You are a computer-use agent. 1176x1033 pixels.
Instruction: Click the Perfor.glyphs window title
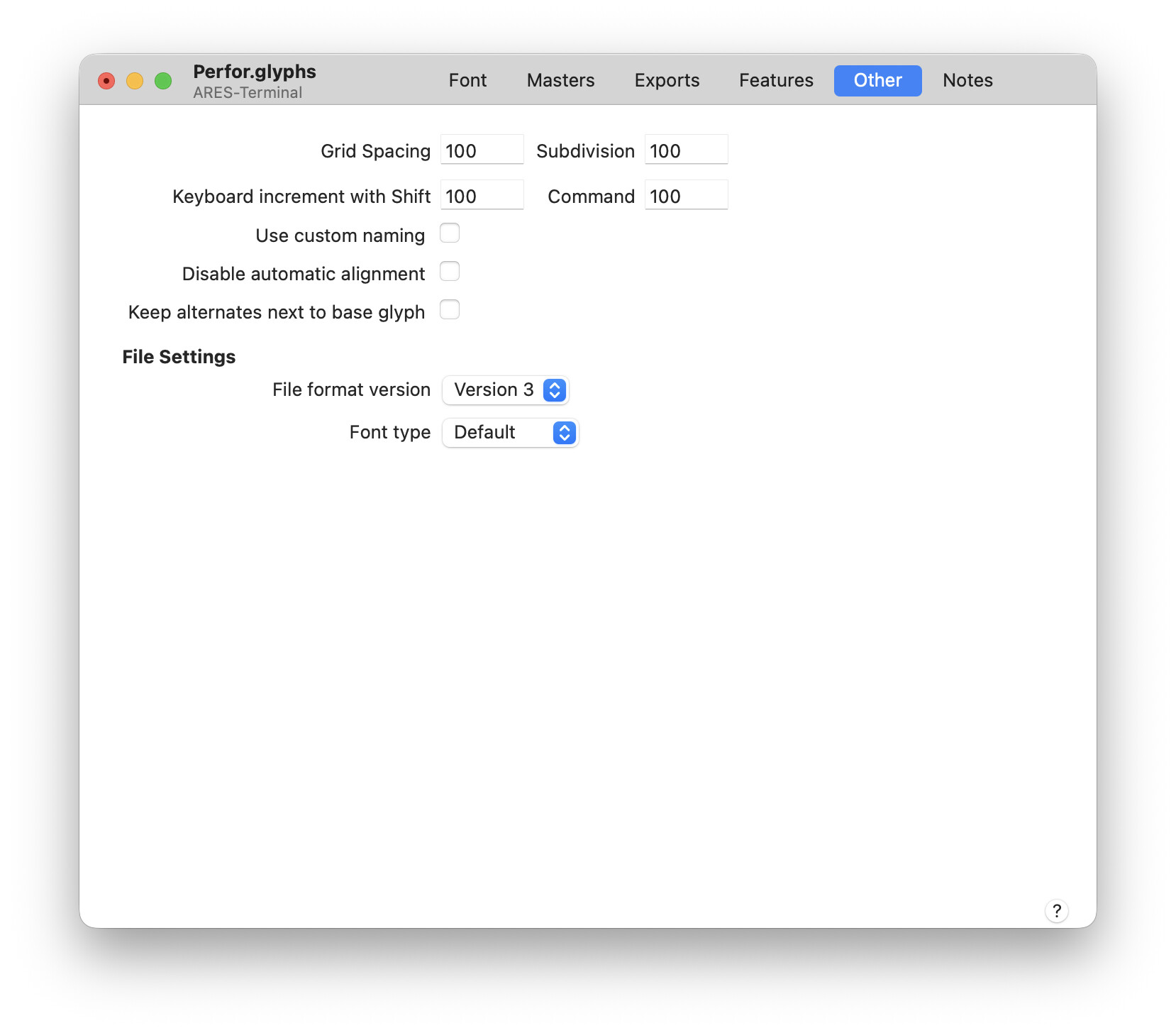255,72
